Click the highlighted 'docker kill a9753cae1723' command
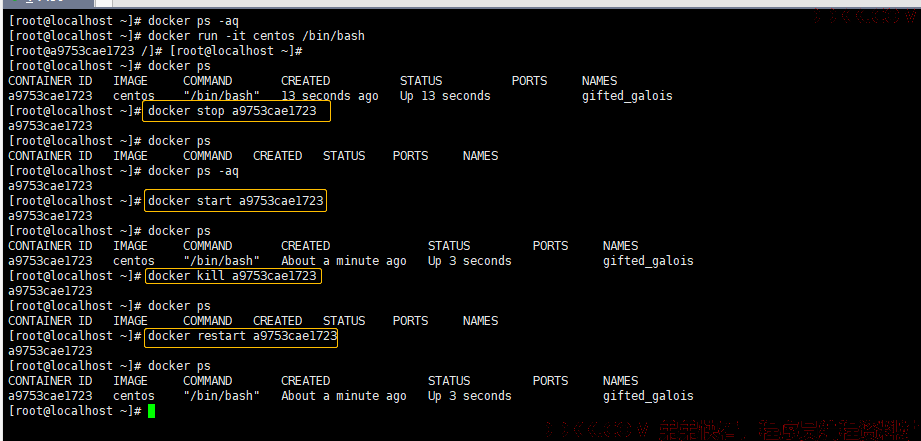Screen dimensions: 921x441 pos(233,276)
